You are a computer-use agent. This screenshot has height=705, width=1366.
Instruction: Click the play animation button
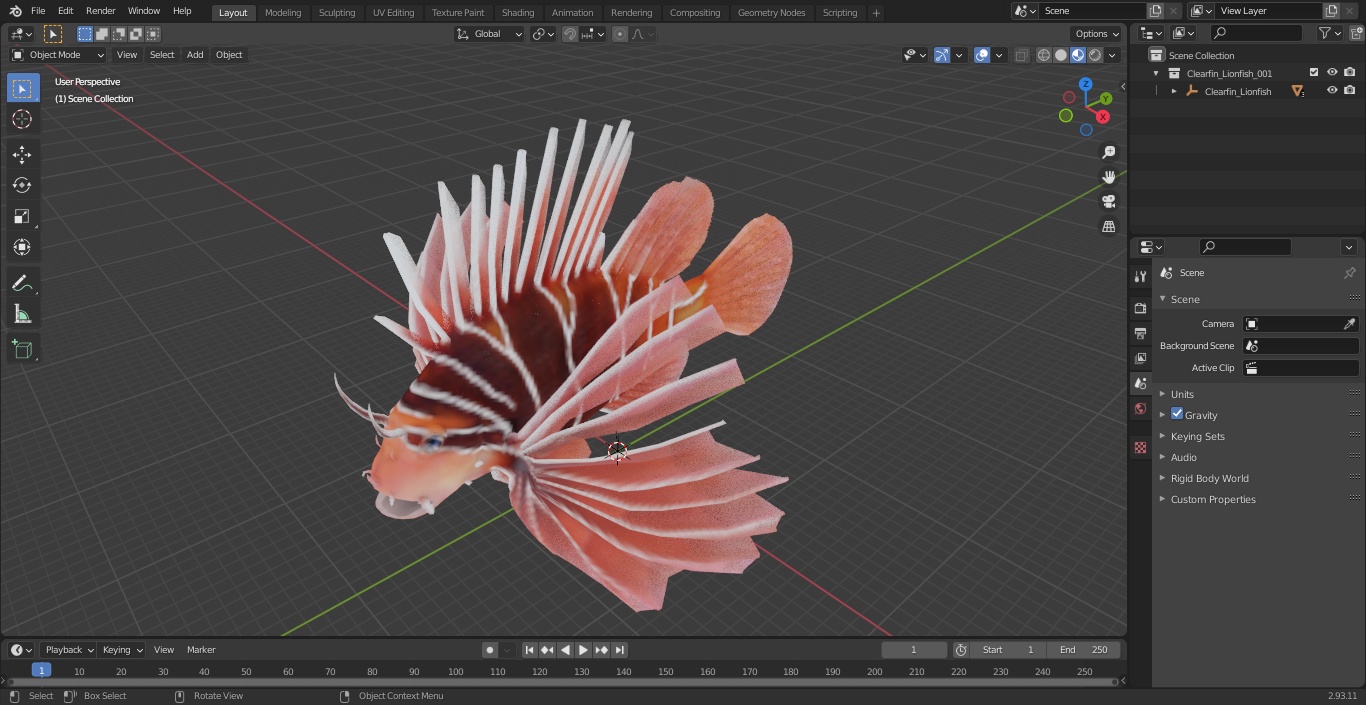[583, 650]
